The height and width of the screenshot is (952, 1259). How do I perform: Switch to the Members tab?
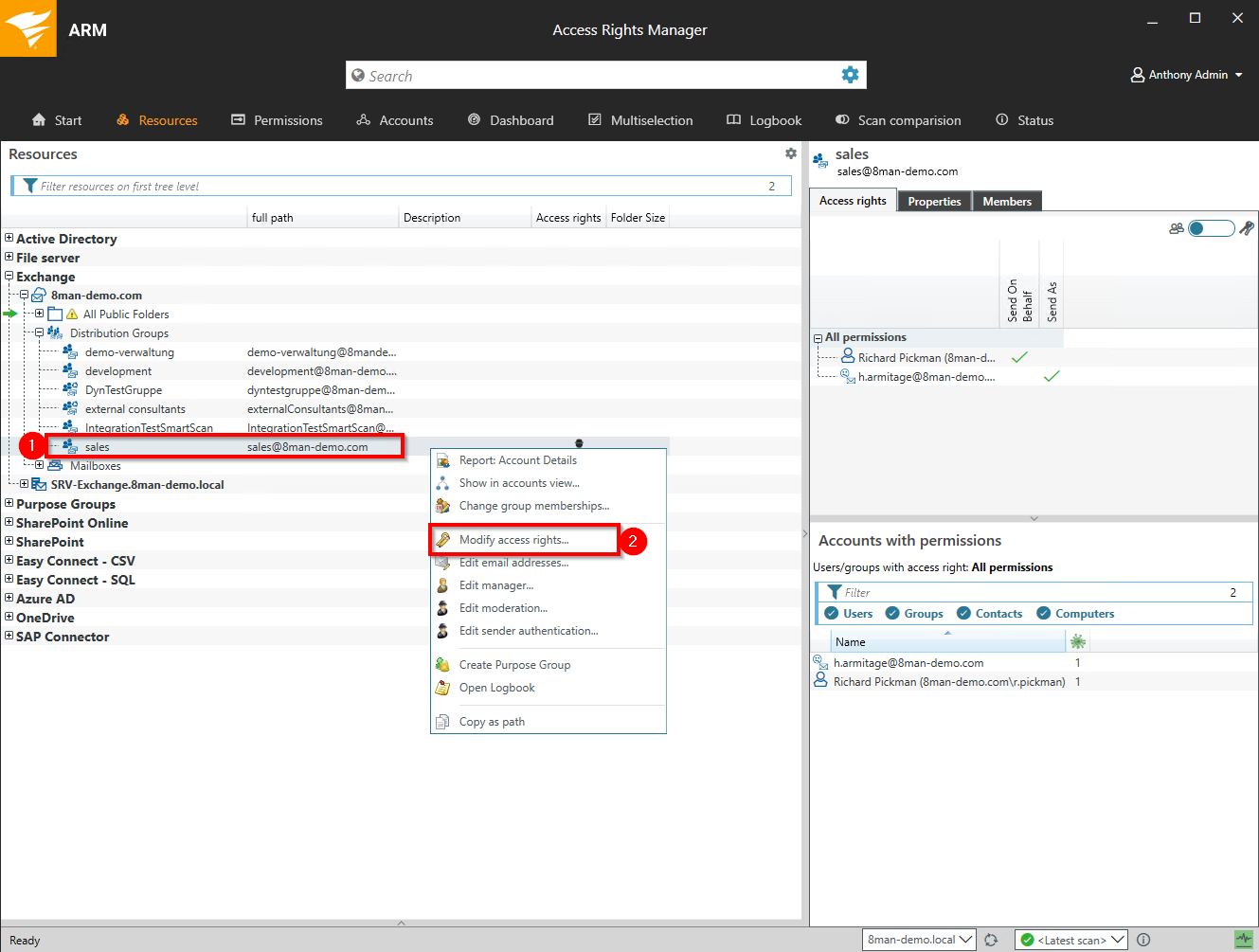[1006, 202]
